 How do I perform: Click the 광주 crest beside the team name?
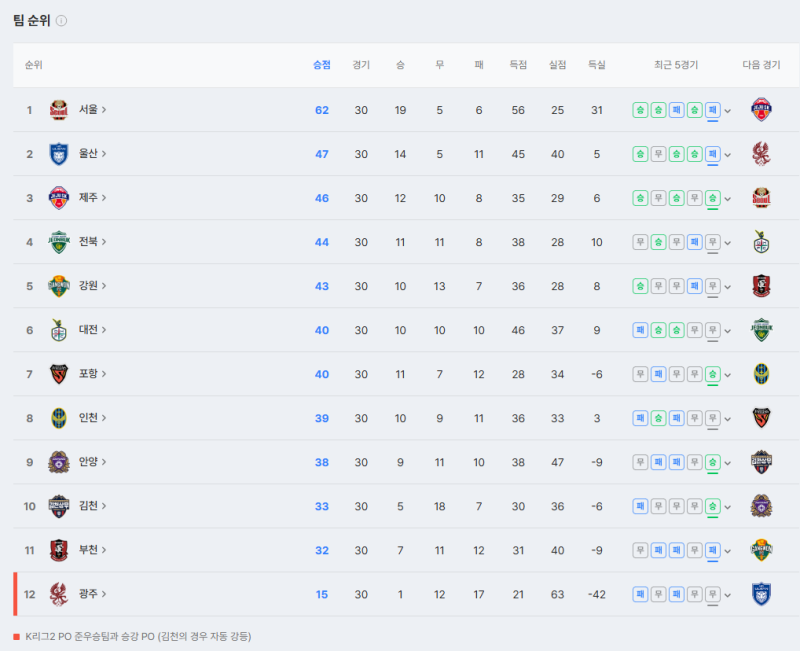pyautogui.click(x=59, y=594)
